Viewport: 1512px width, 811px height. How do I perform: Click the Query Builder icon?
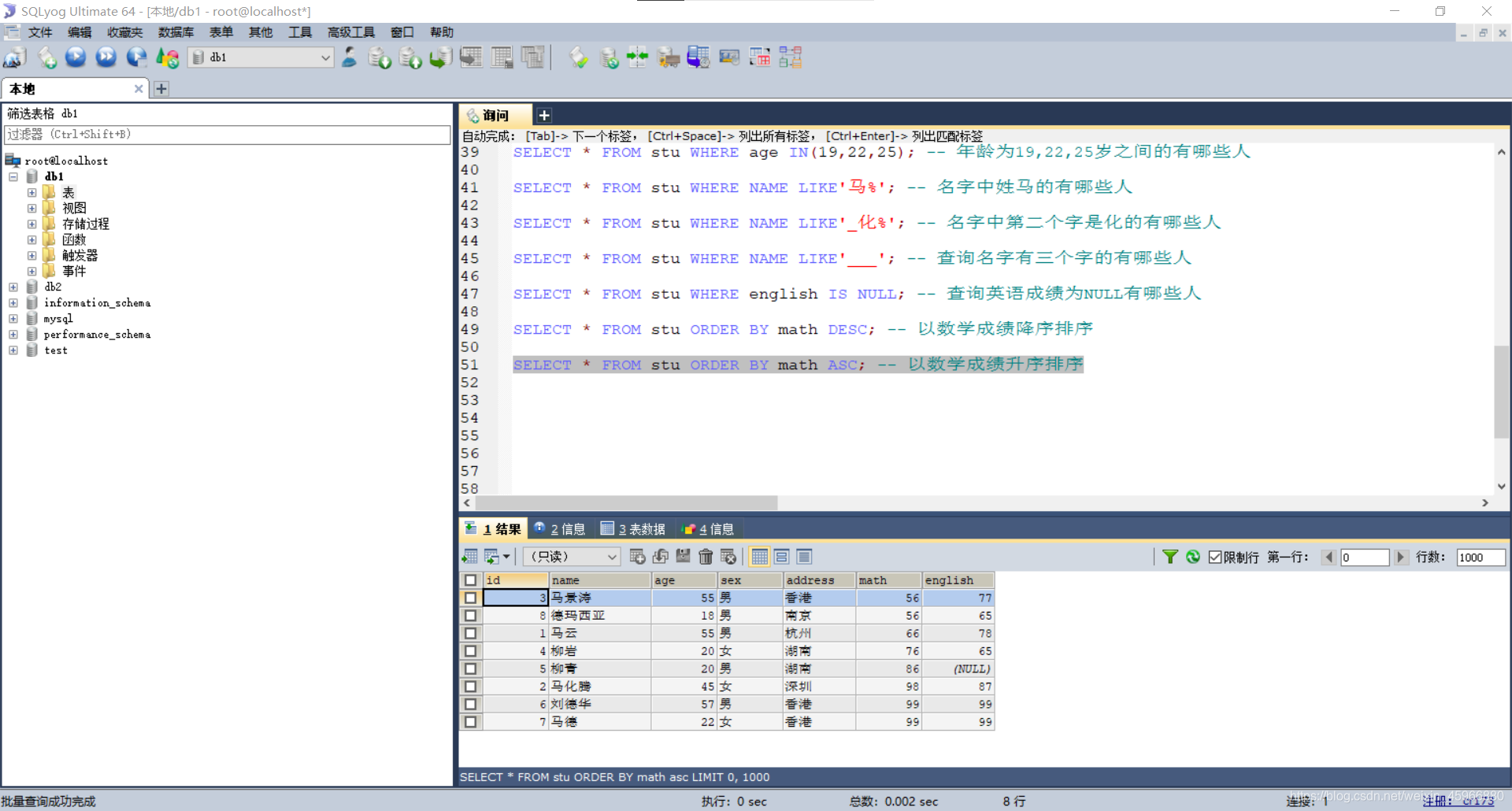tap(760, 57)
